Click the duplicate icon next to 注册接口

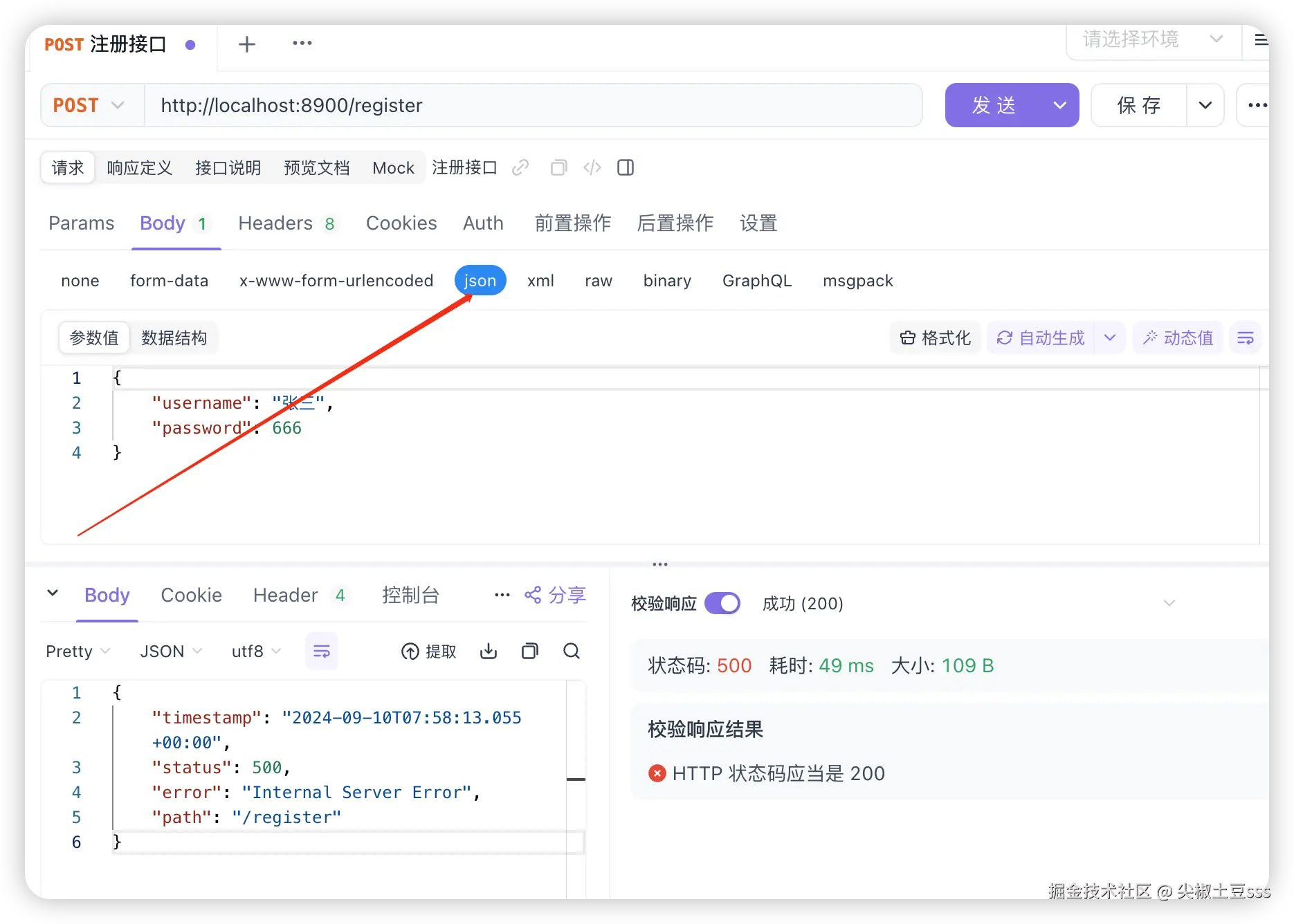click(x=558, y=167)
